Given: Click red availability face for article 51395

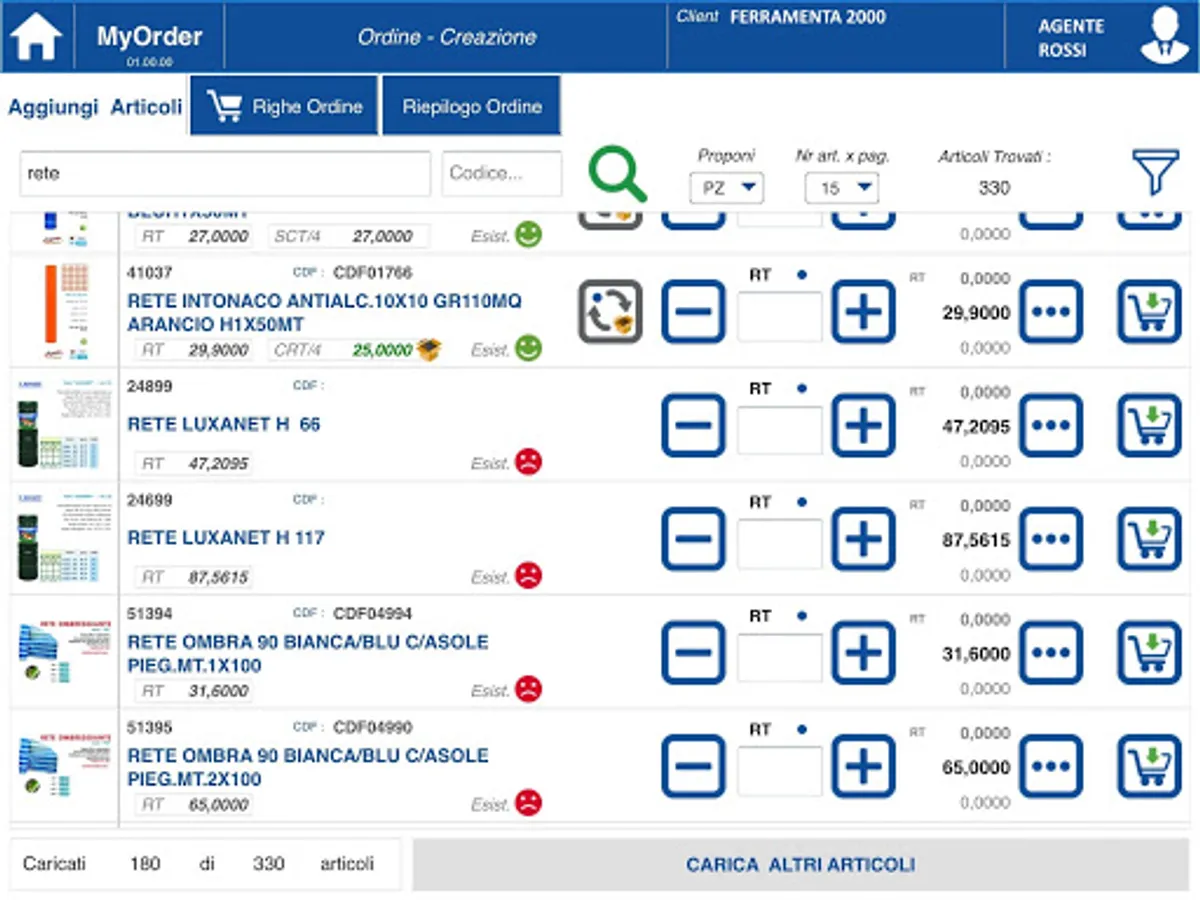Looking at the screenshot, I should pos(528,802).
